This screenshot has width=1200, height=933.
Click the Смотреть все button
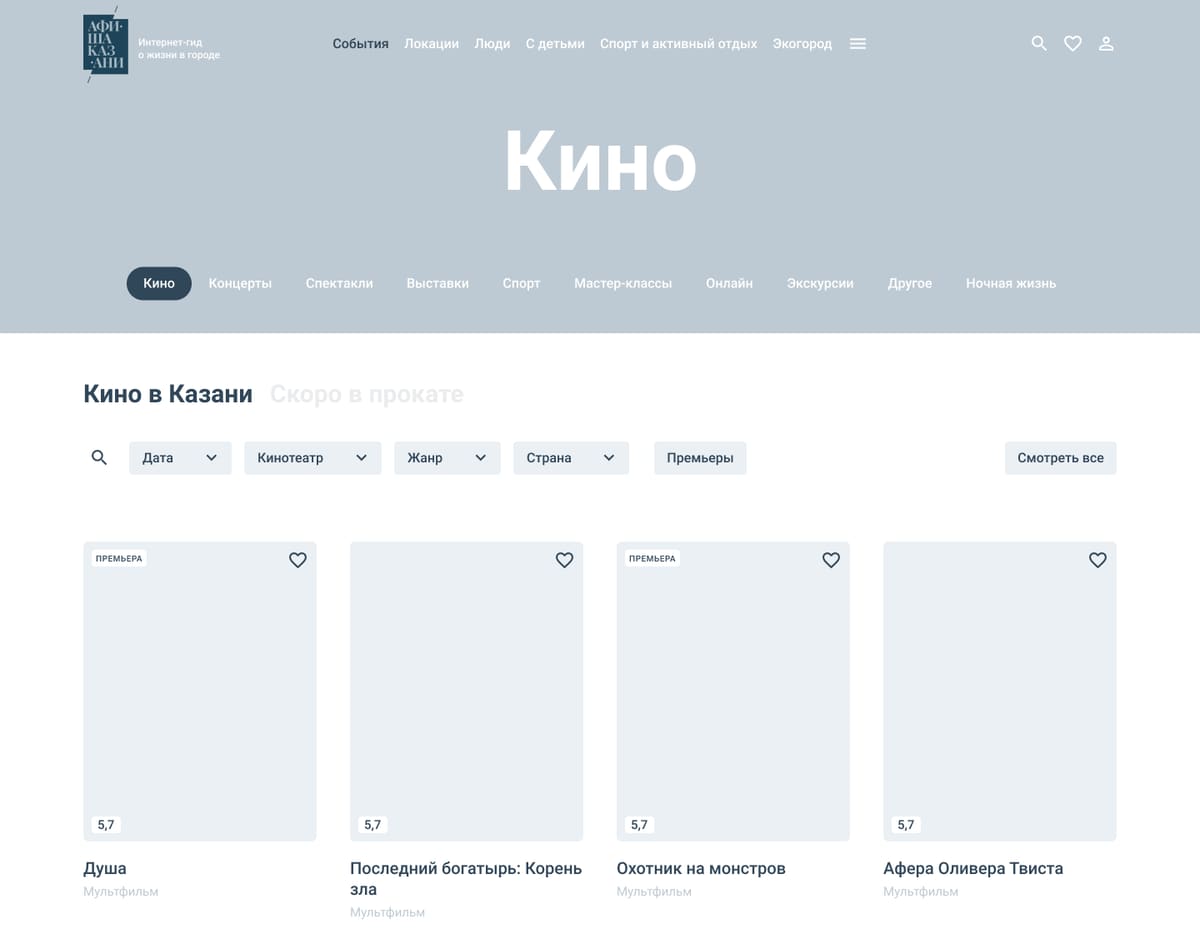tap(1061, 458)
